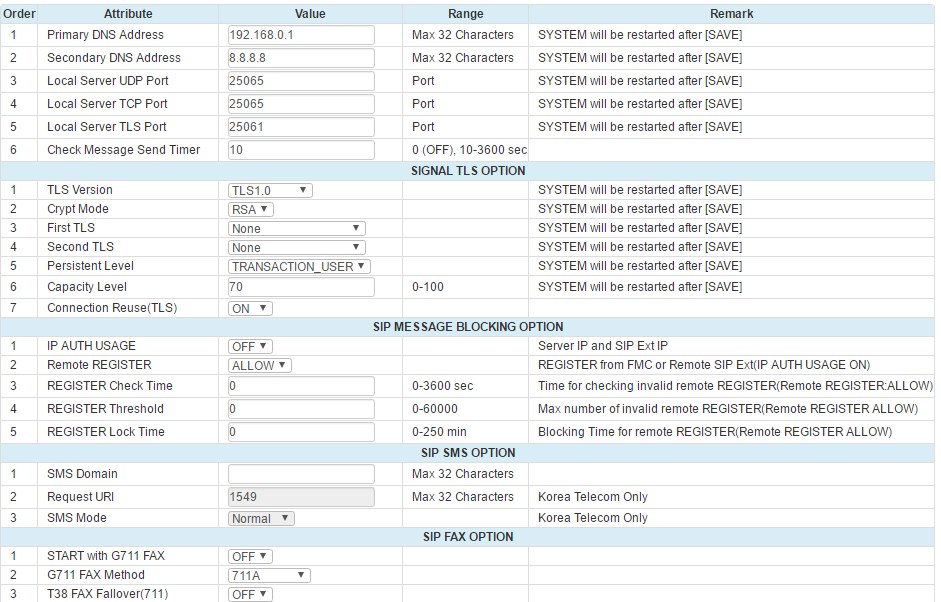Click the Primary DNS Address field
Viewport: 941px width, 602px height.
[x=301, y=35]
